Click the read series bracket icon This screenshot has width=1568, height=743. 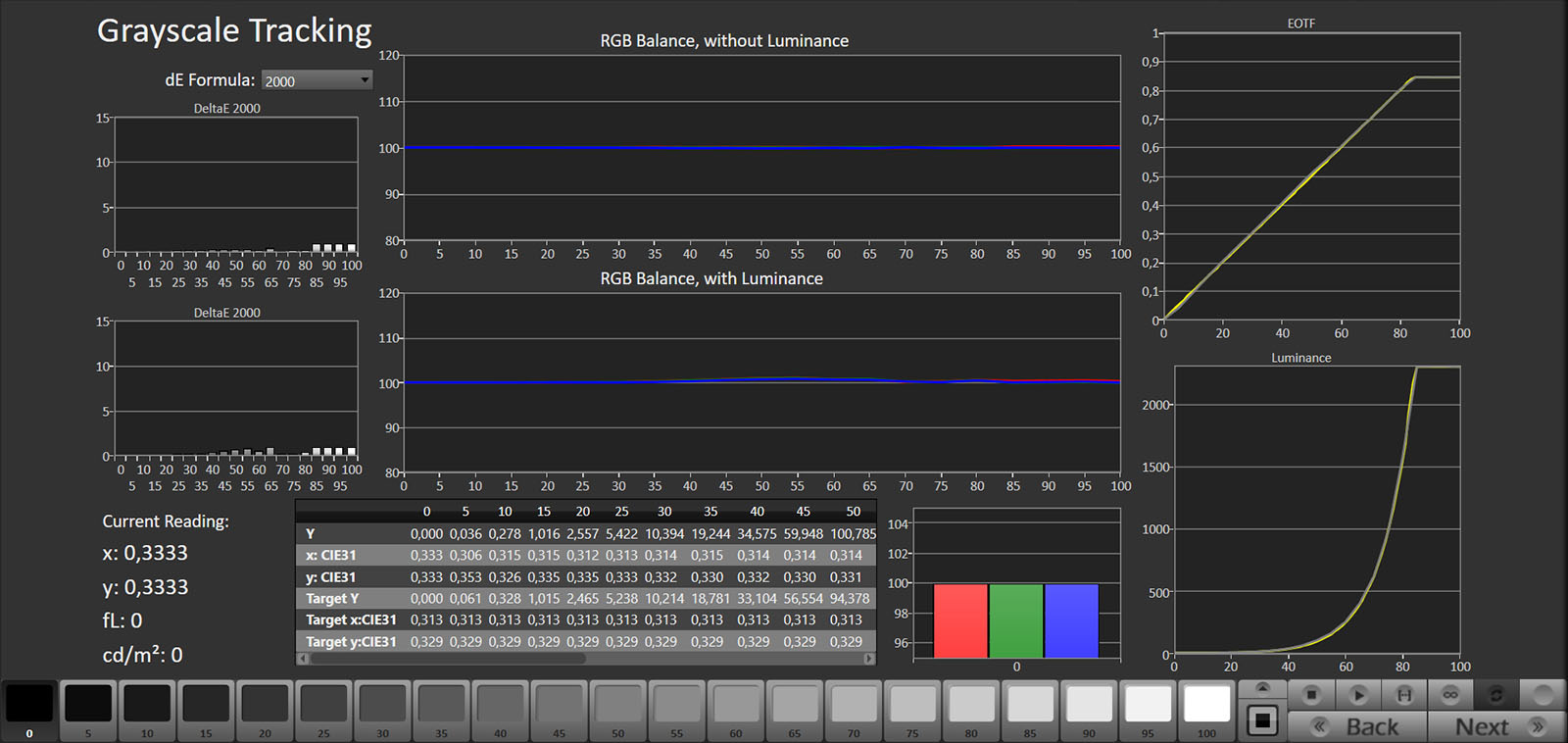[x=1403, y=695]
